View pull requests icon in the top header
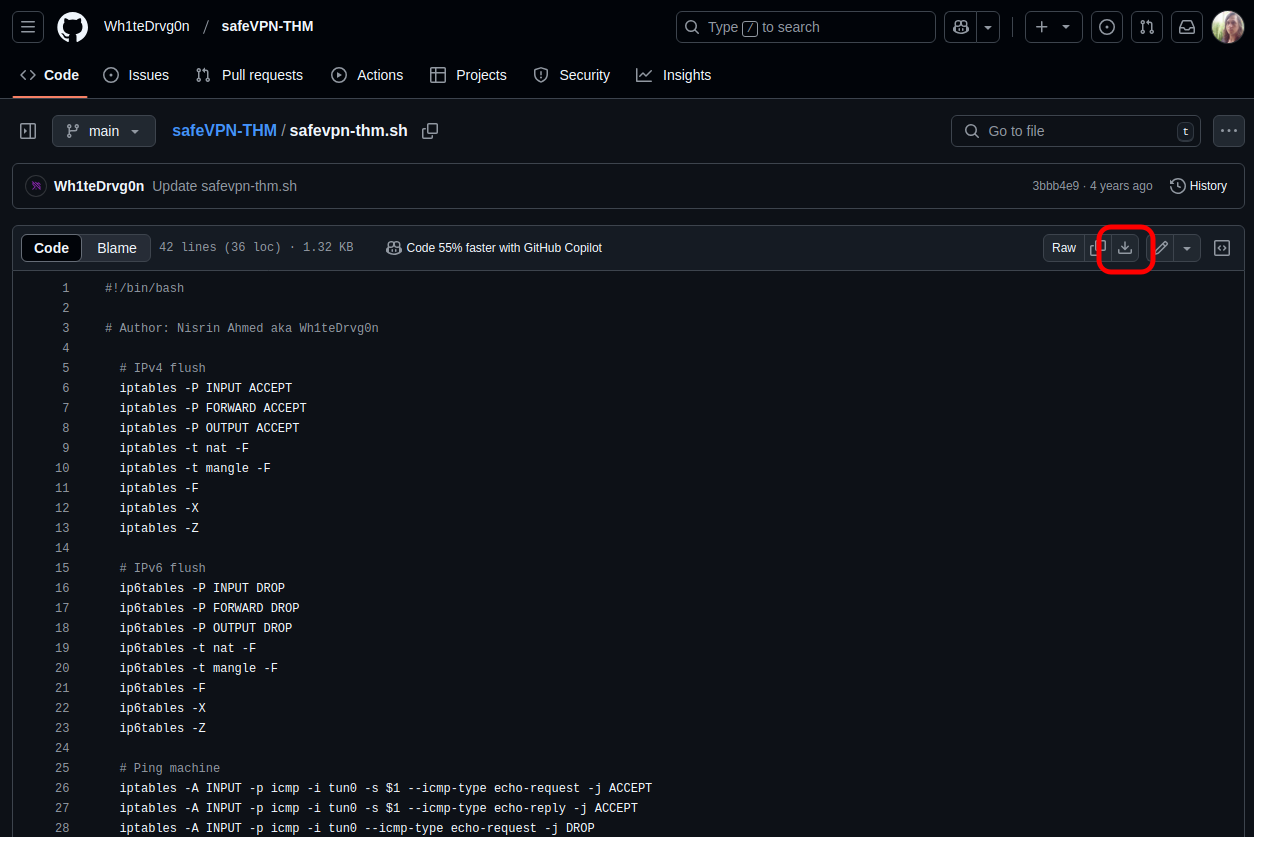 click(x=1147, y=27)
